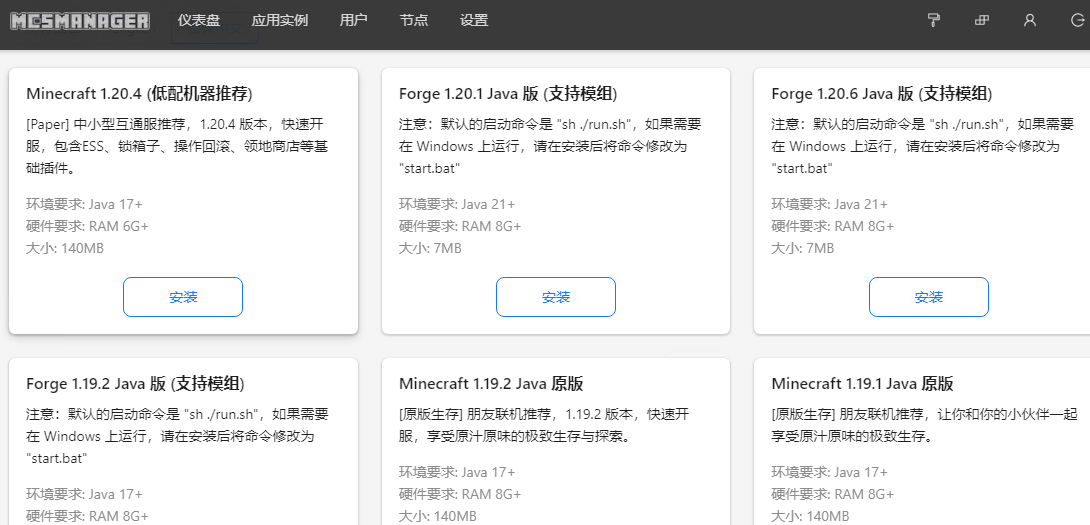
Task: Click title Forge 1.20.6 Java 版 (支持模组)
Action: (x=881, y=94)
